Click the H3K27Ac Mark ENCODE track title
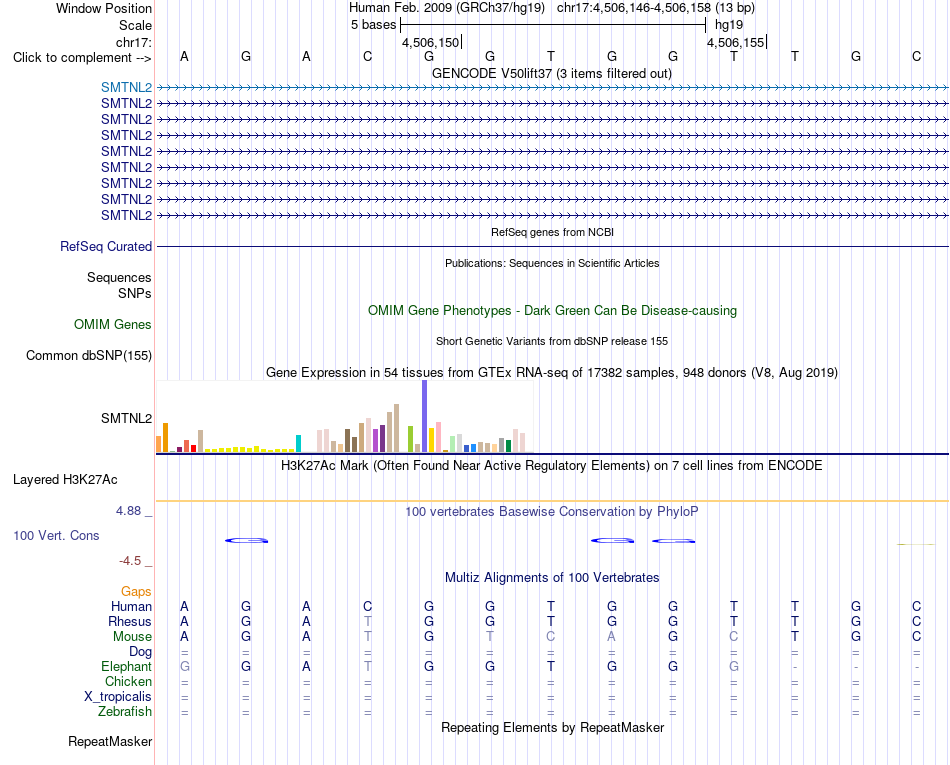950x765 pixels. 551,465
